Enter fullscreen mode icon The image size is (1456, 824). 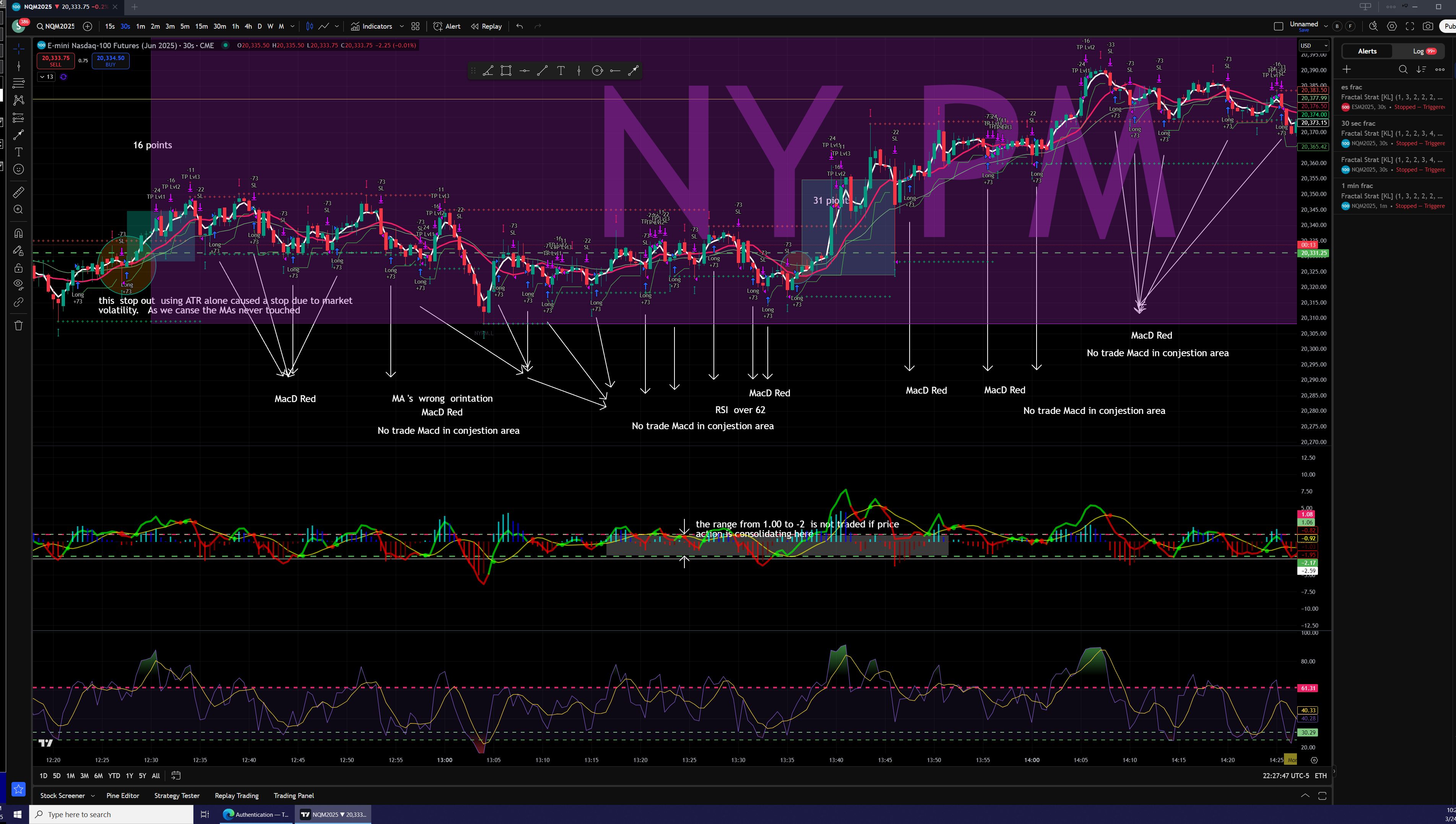click(1410, 27)
